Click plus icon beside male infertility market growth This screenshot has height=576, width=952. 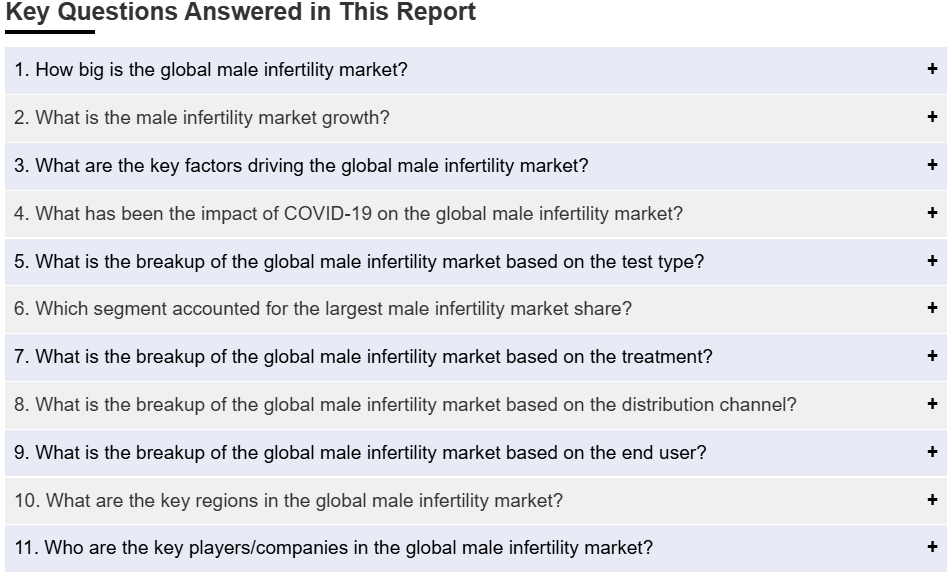tap(932, 117)
